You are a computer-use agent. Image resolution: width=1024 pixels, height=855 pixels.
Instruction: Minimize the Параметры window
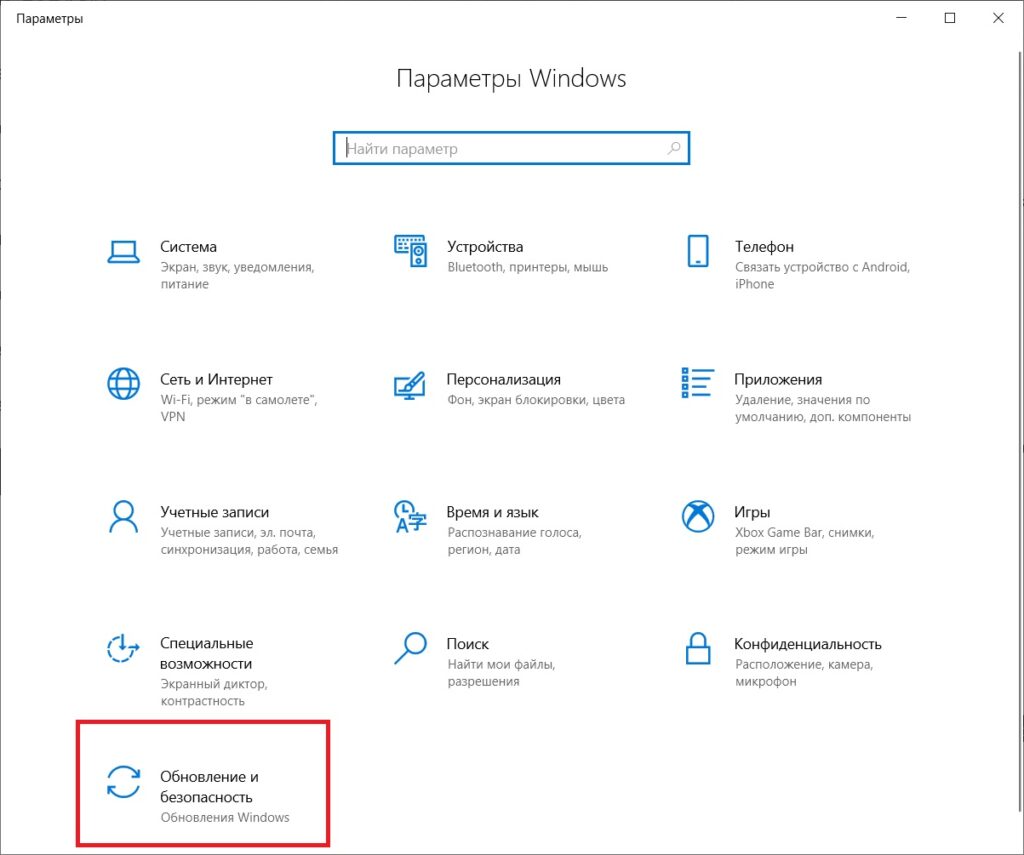pos(902,18)
